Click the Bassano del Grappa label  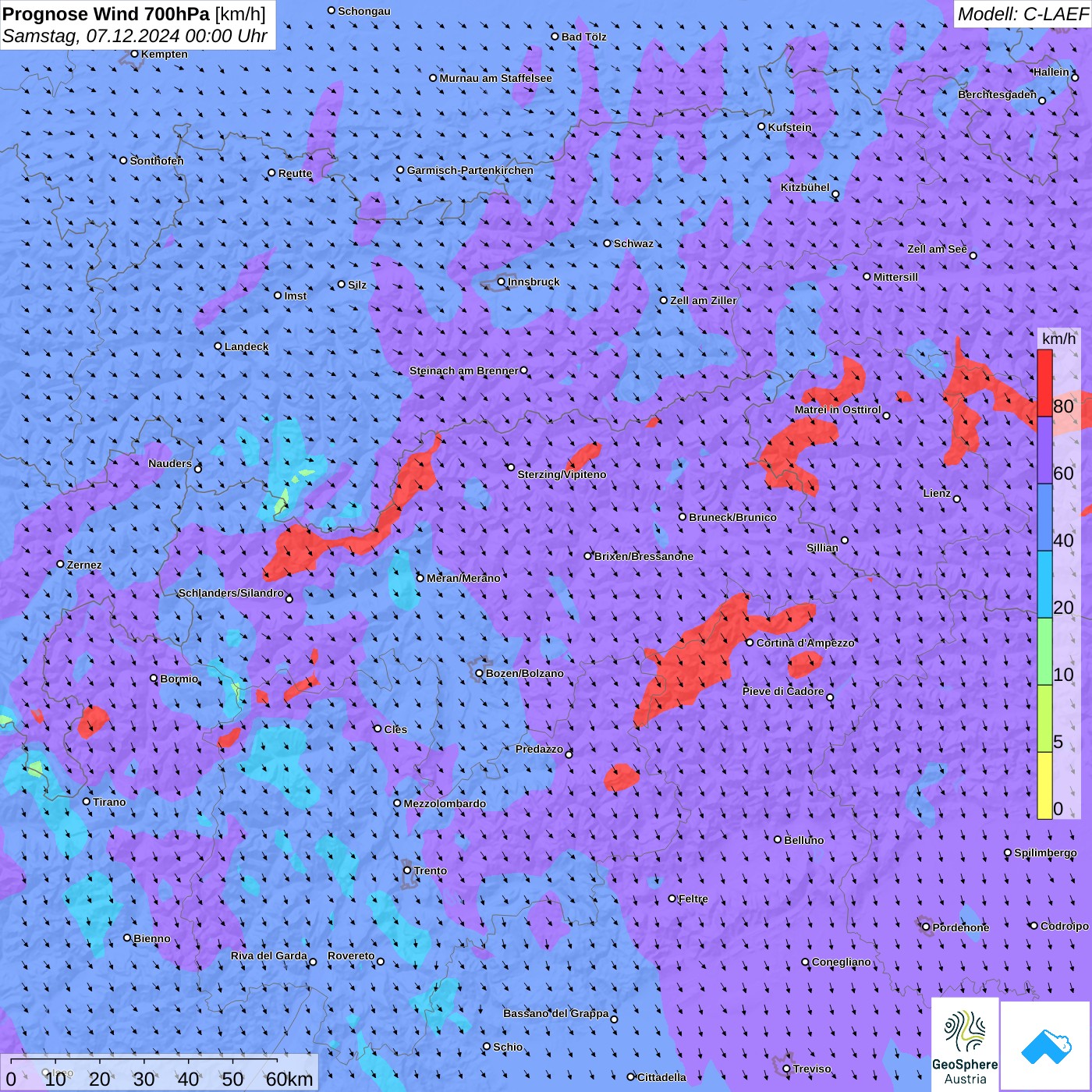555,1013
